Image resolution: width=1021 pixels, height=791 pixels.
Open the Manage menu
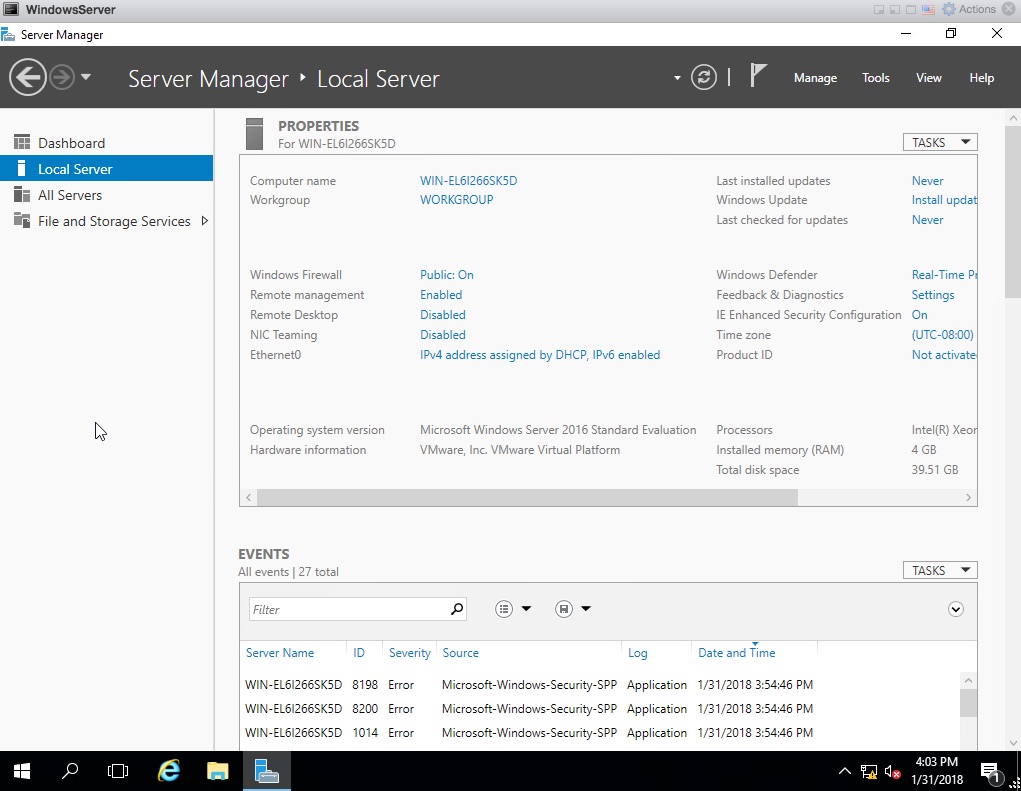click(815, 77)
